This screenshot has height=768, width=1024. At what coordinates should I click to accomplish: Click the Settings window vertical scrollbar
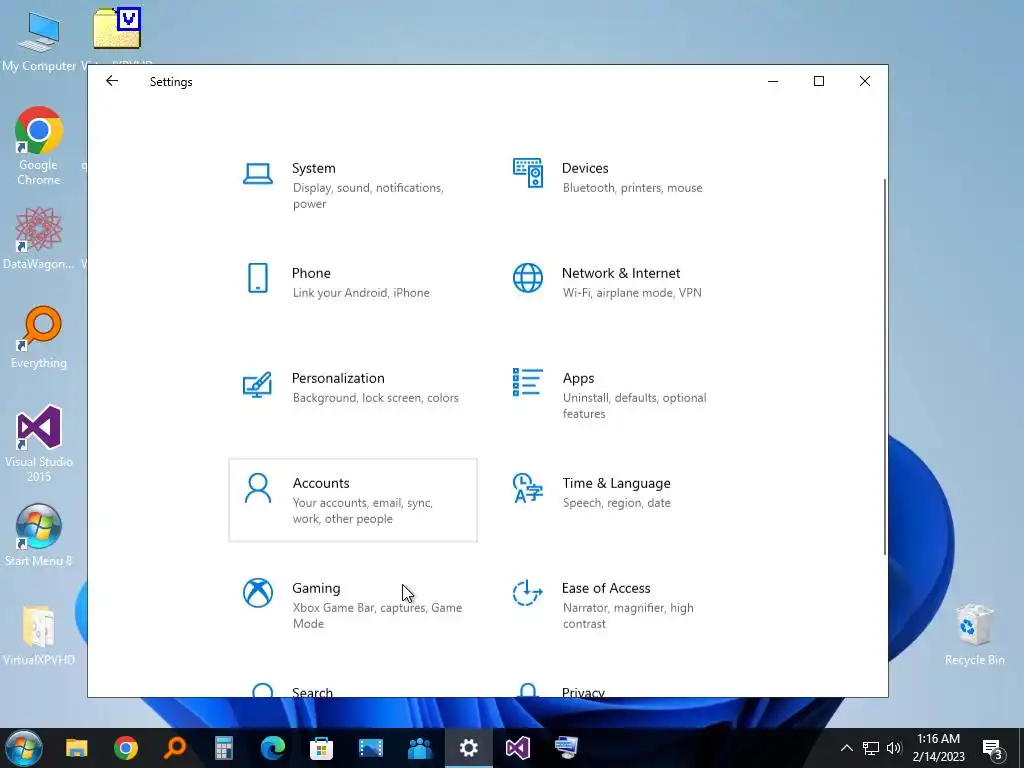coord(885,366)
